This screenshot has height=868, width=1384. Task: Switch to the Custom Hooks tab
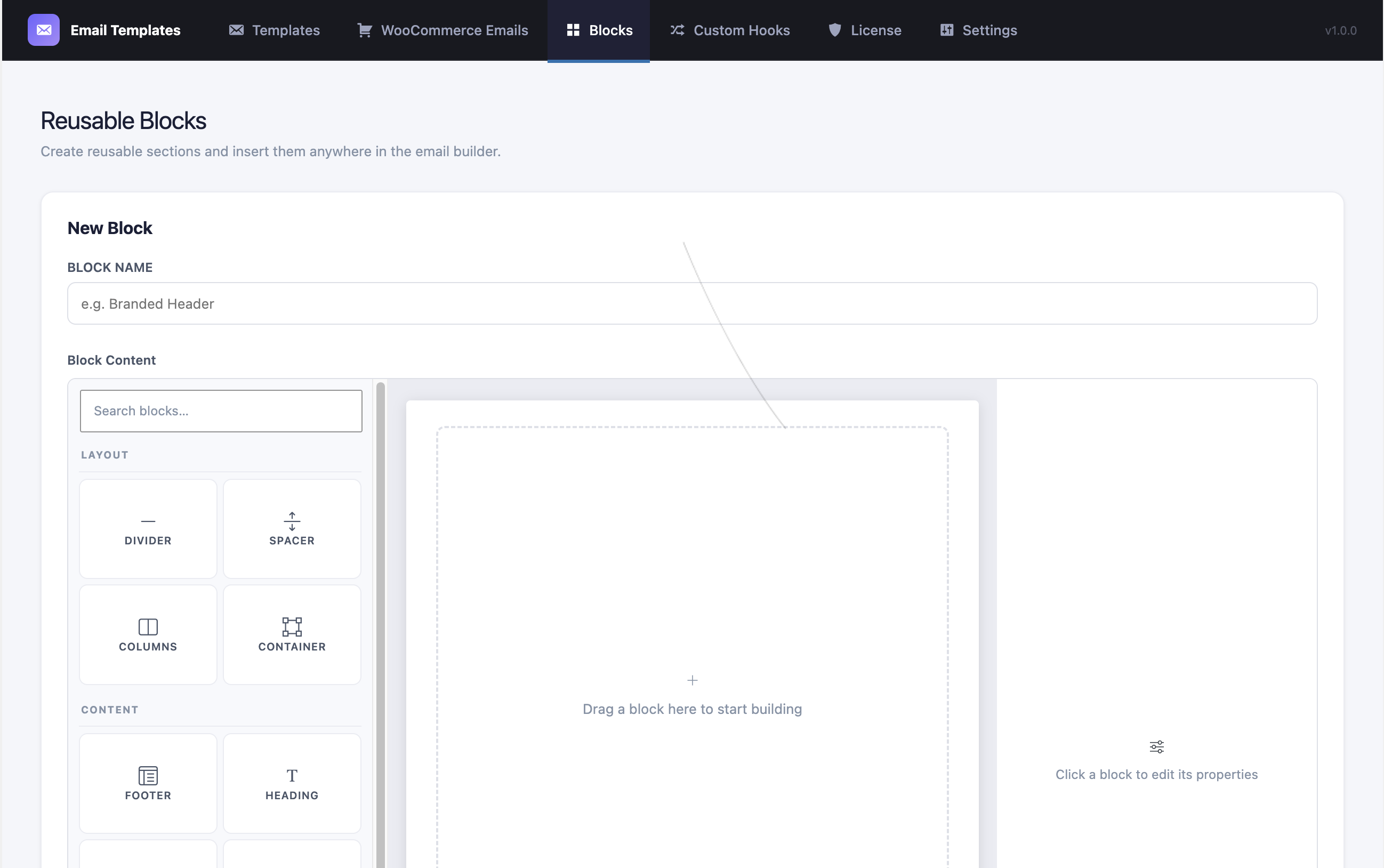point(730,30)
